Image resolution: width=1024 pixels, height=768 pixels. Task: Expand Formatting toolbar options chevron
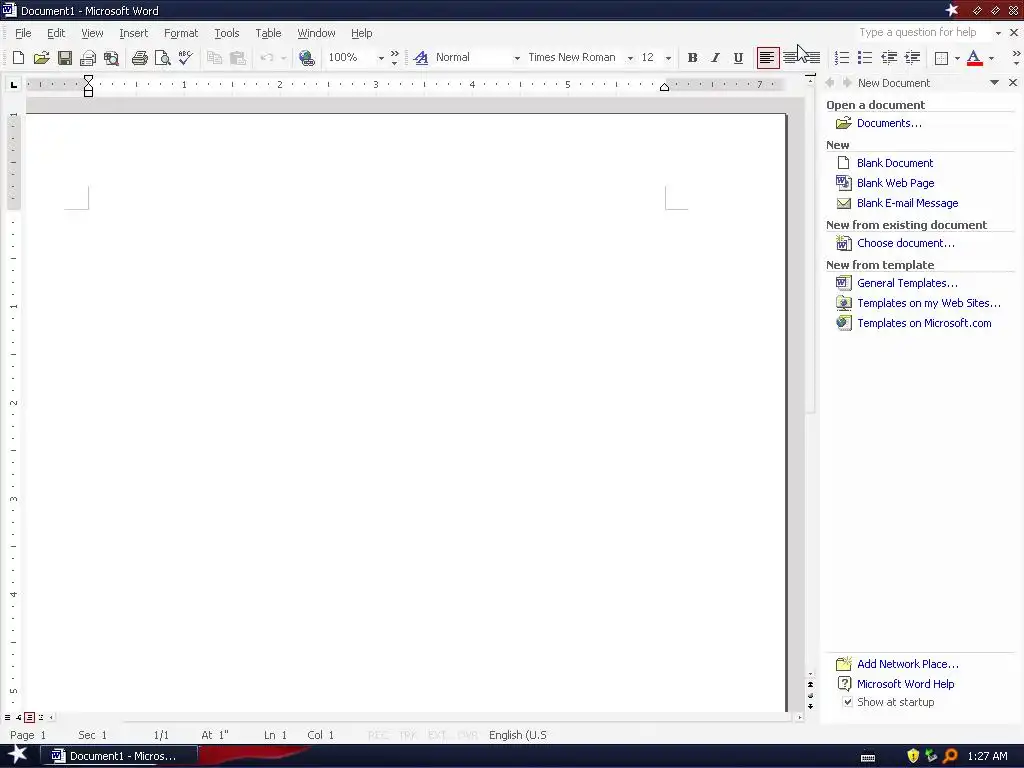click(1016, 57)
